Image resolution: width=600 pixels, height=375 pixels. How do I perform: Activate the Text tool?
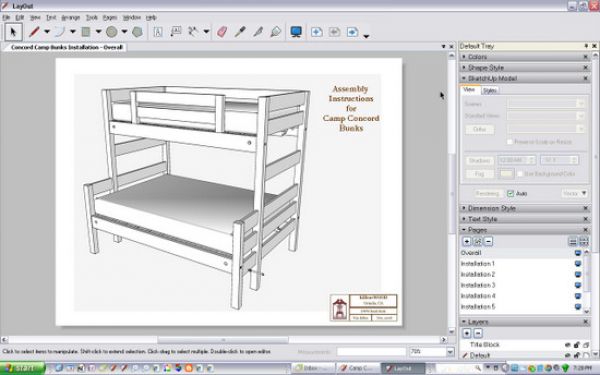tap(158, 32)
